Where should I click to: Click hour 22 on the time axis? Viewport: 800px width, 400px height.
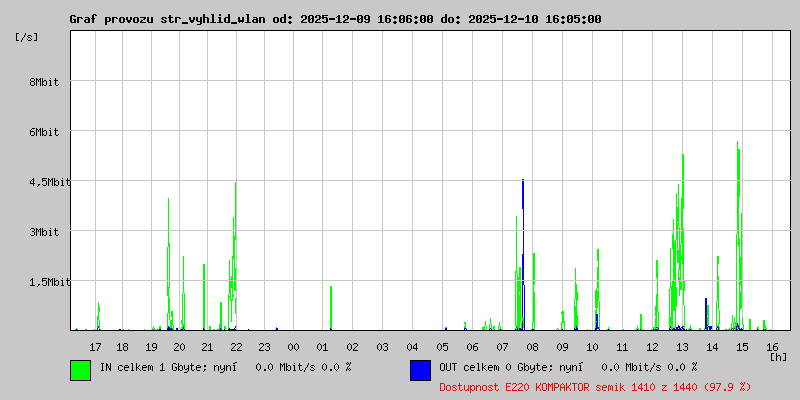click(235, 347)
